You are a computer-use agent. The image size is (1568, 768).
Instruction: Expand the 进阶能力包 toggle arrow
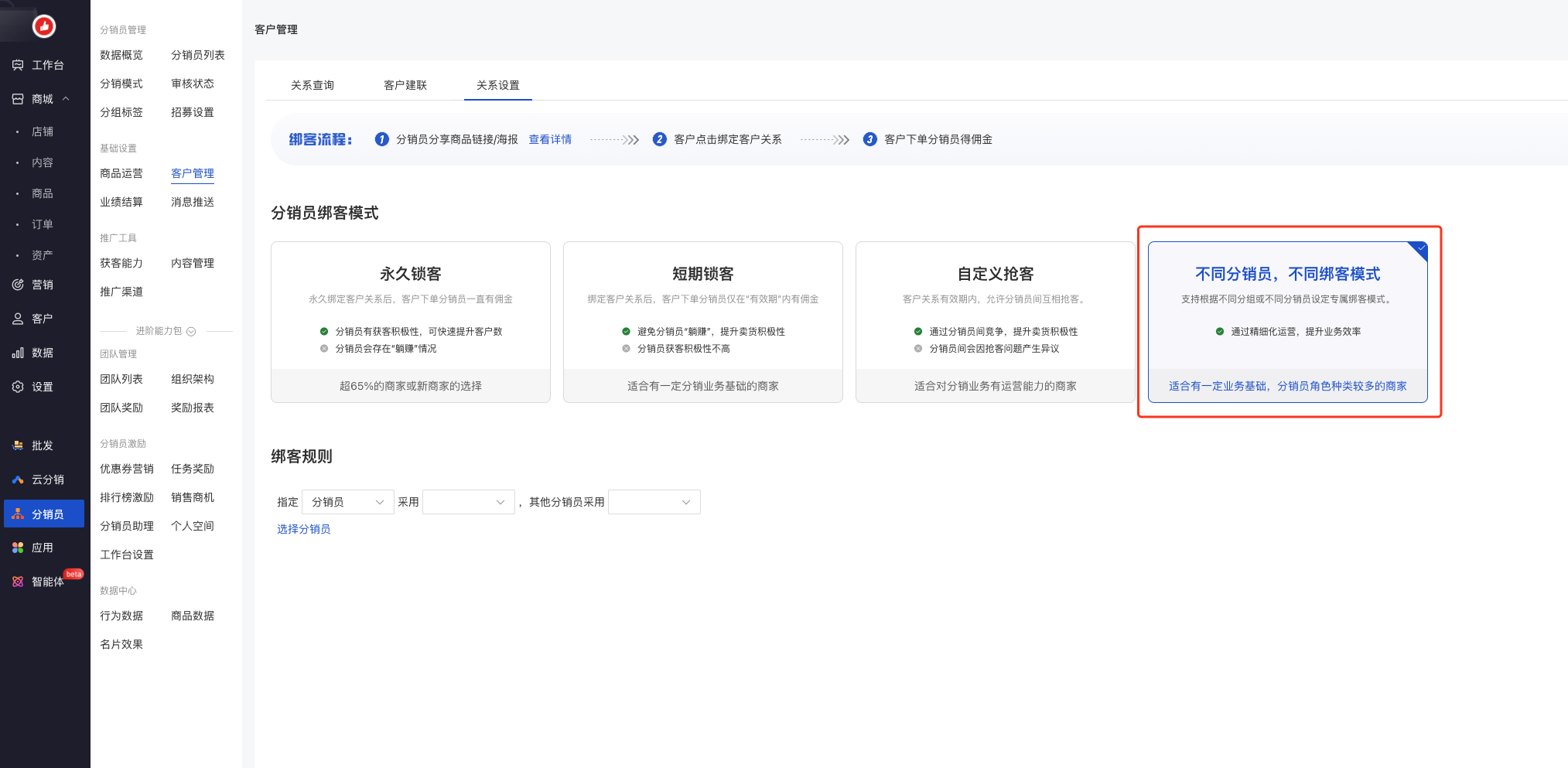pyautogui.click(x=191, y=331)
